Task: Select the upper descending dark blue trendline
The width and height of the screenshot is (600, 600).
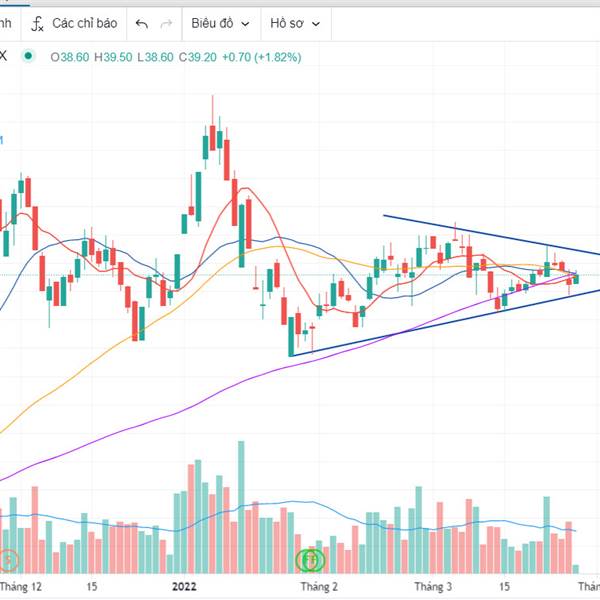Action: coord(492,235)
